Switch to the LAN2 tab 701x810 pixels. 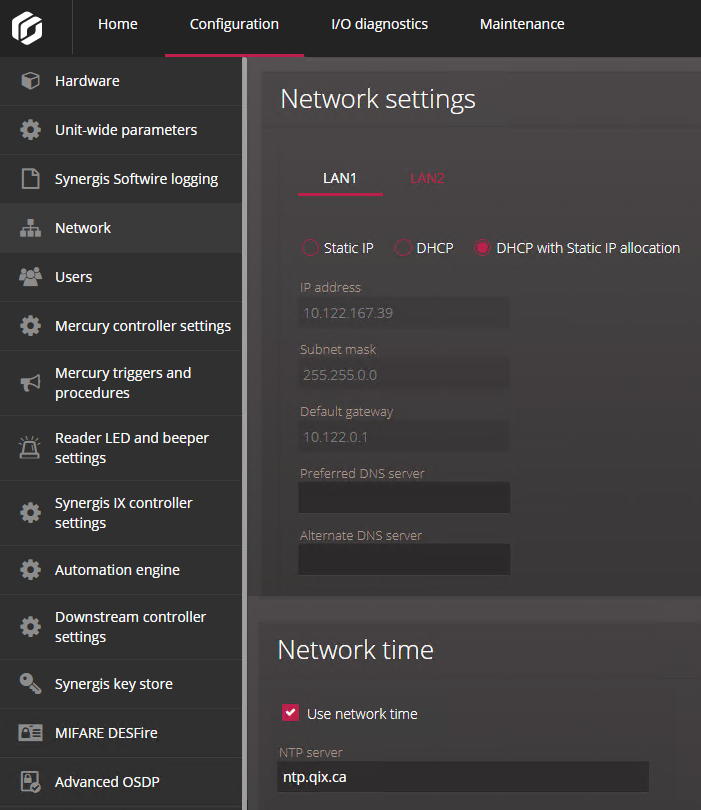pyautogui.click(x=427, y=177)
